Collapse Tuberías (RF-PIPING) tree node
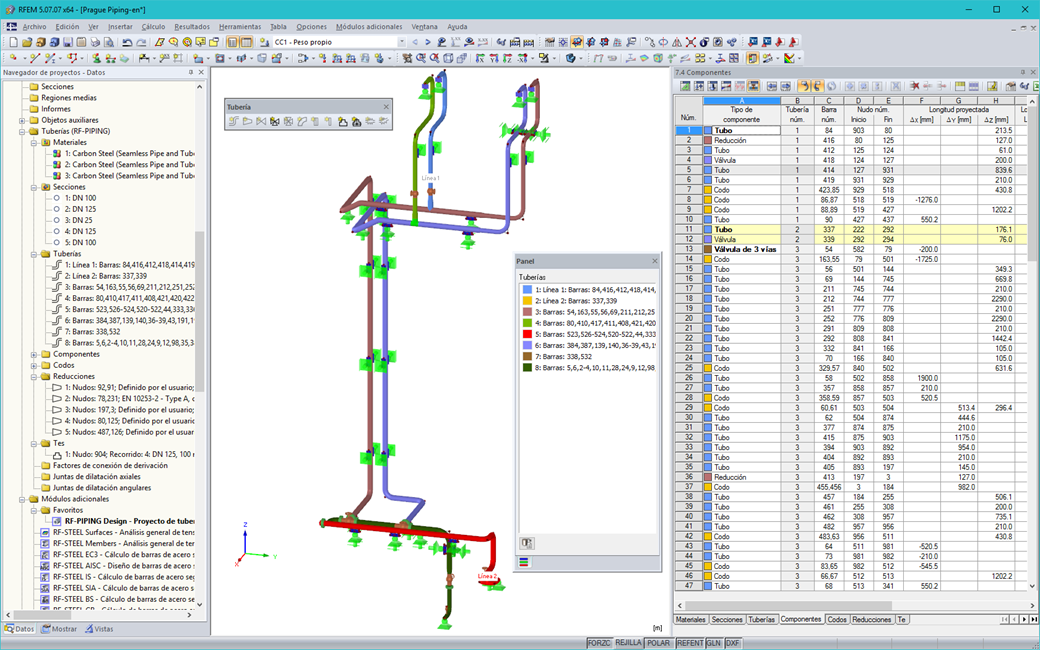Screen dimensions: 1040x650 22,131
